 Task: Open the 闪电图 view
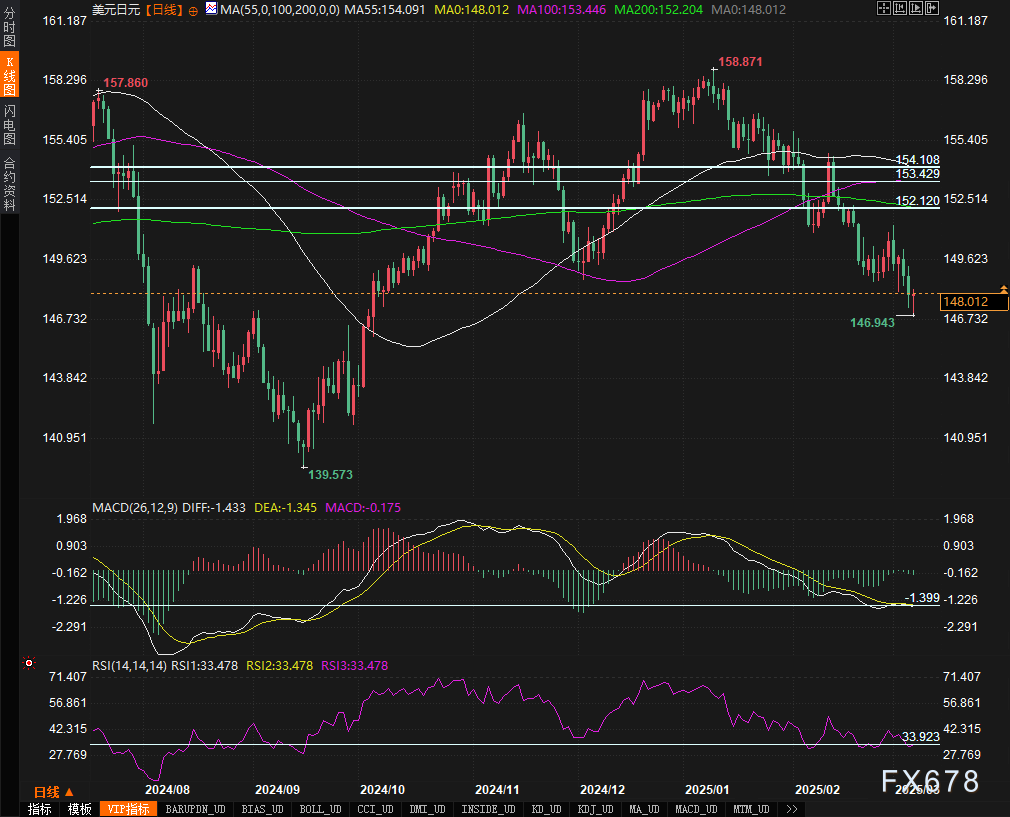[9, 126]
